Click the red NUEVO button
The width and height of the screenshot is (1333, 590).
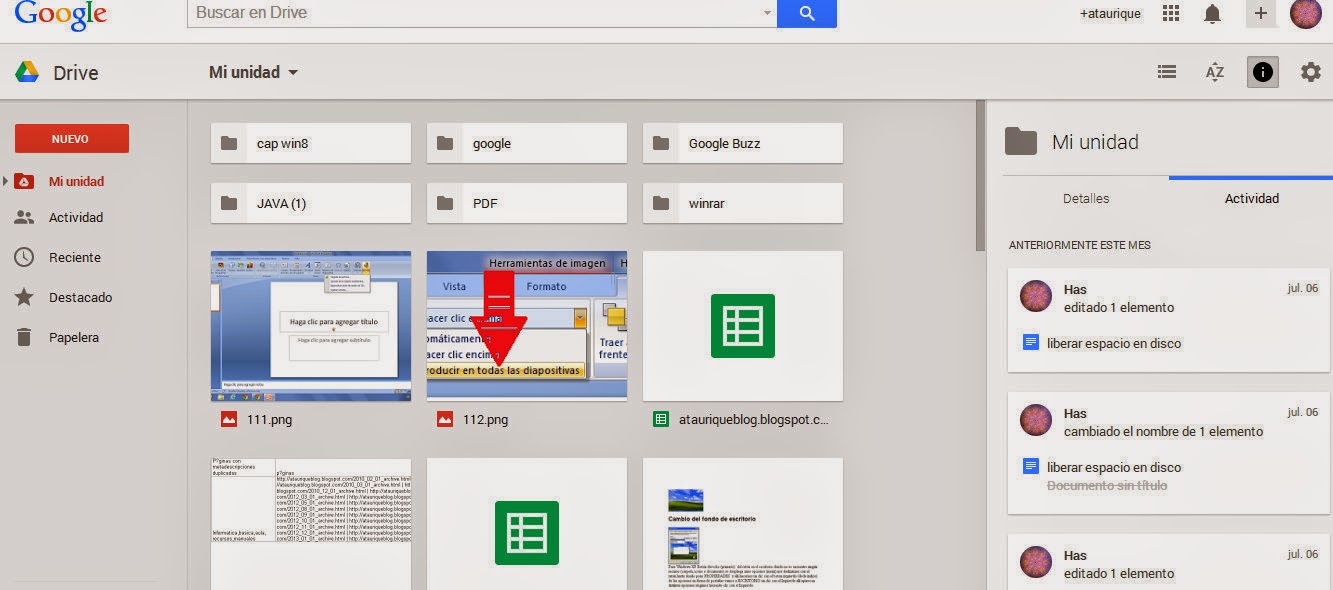click(72, 138)
